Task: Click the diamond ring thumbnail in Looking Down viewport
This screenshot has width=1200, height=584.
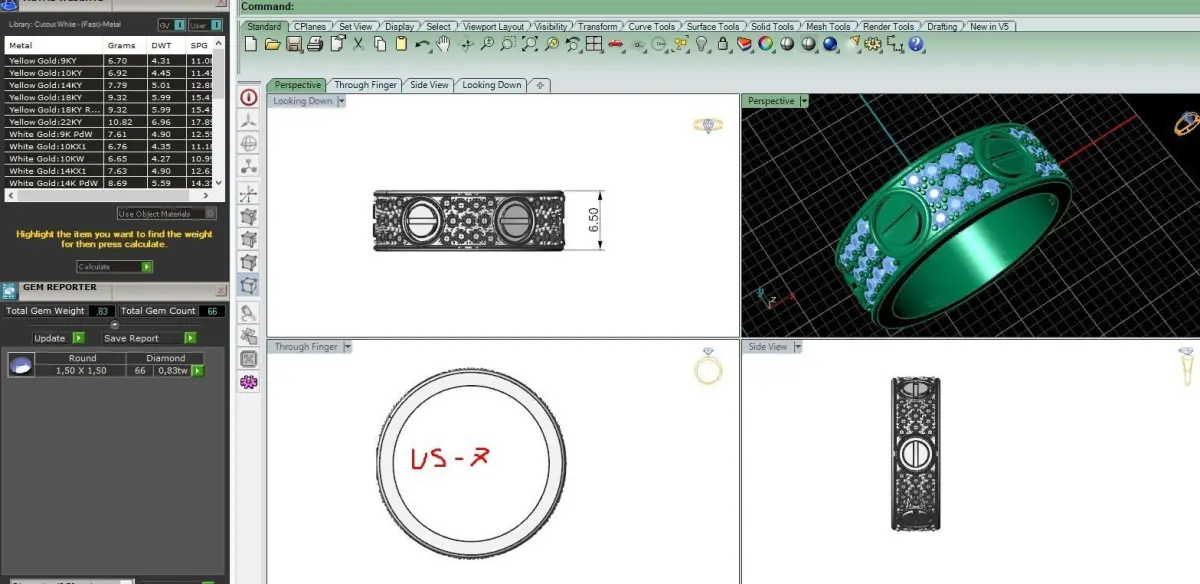Action: pyautogui.click(x=708, y=126)
